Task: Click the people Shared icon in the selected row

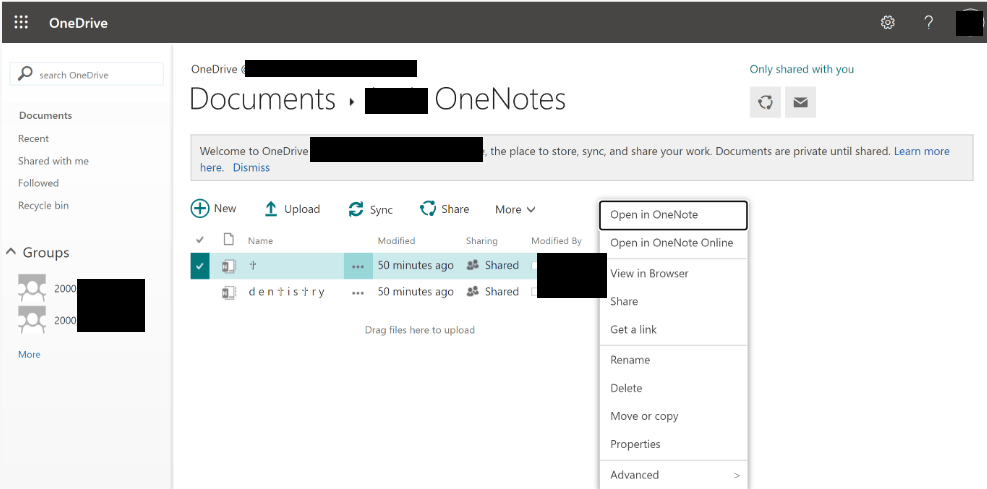Action: (473, 265)
